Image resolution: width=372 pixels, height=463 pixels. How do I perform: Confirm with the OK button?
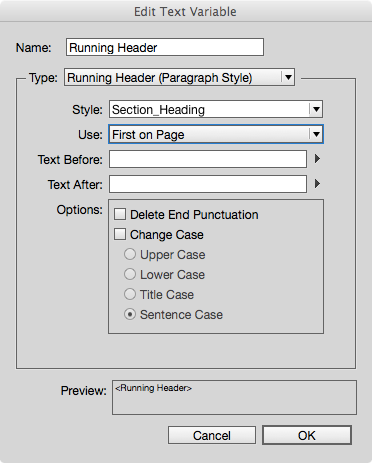(307, 435)
